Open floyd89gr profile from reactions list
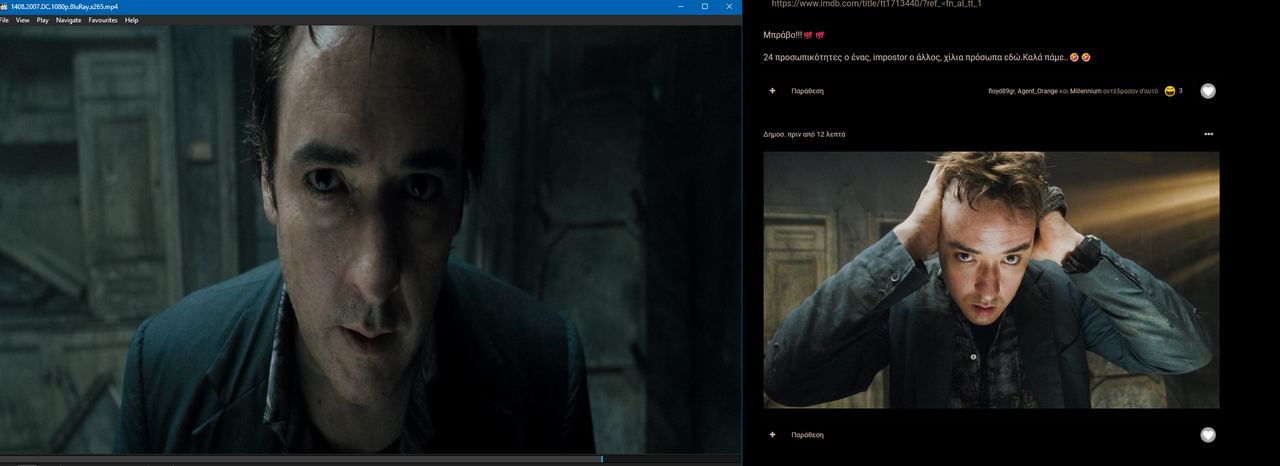Viewport: 1280px width, 466px height. point(1000,91)
